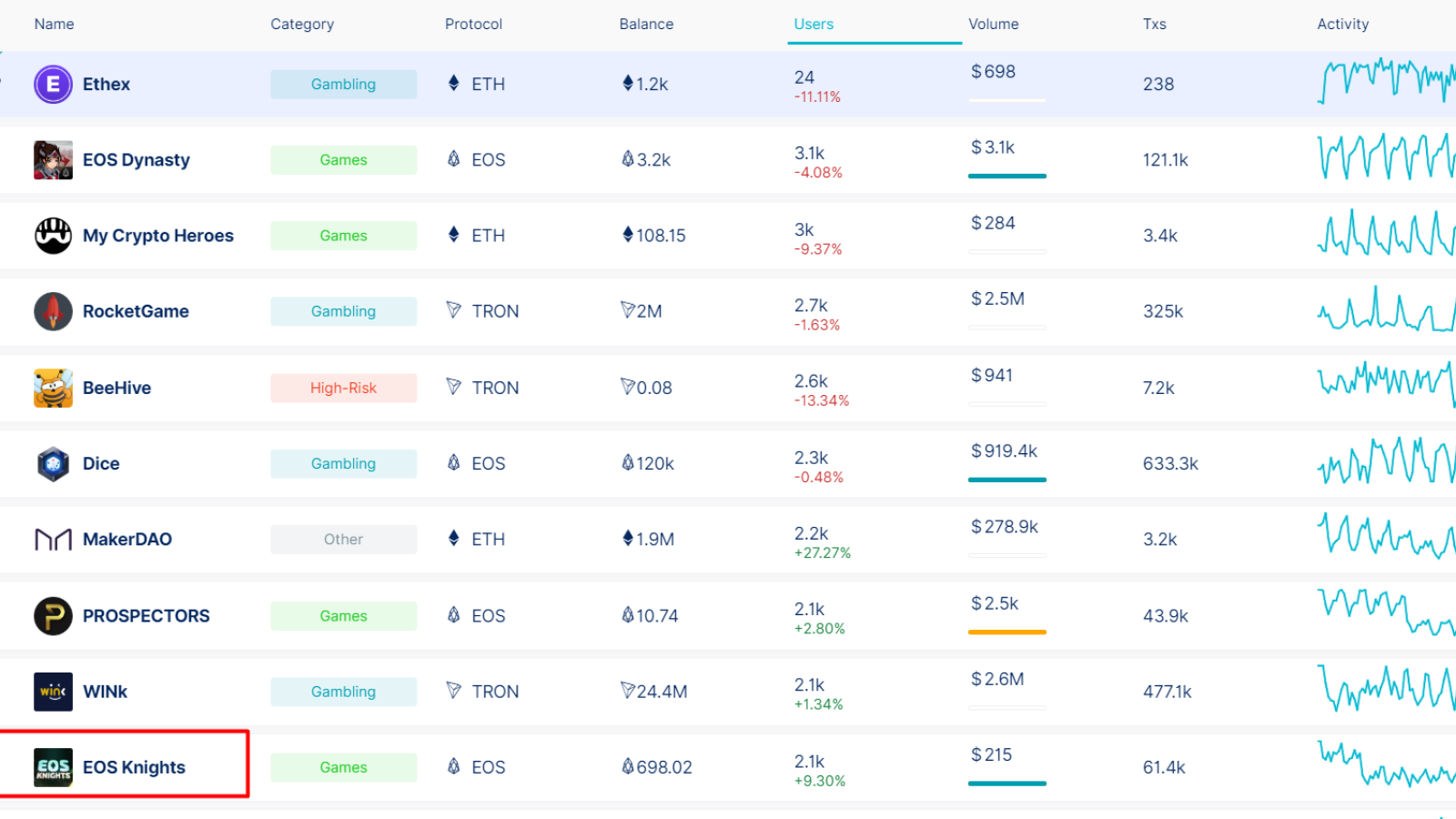Screen dimensions: 1456x819
Task: Sort by the Category column header
Action: click(x=302, y=25)
